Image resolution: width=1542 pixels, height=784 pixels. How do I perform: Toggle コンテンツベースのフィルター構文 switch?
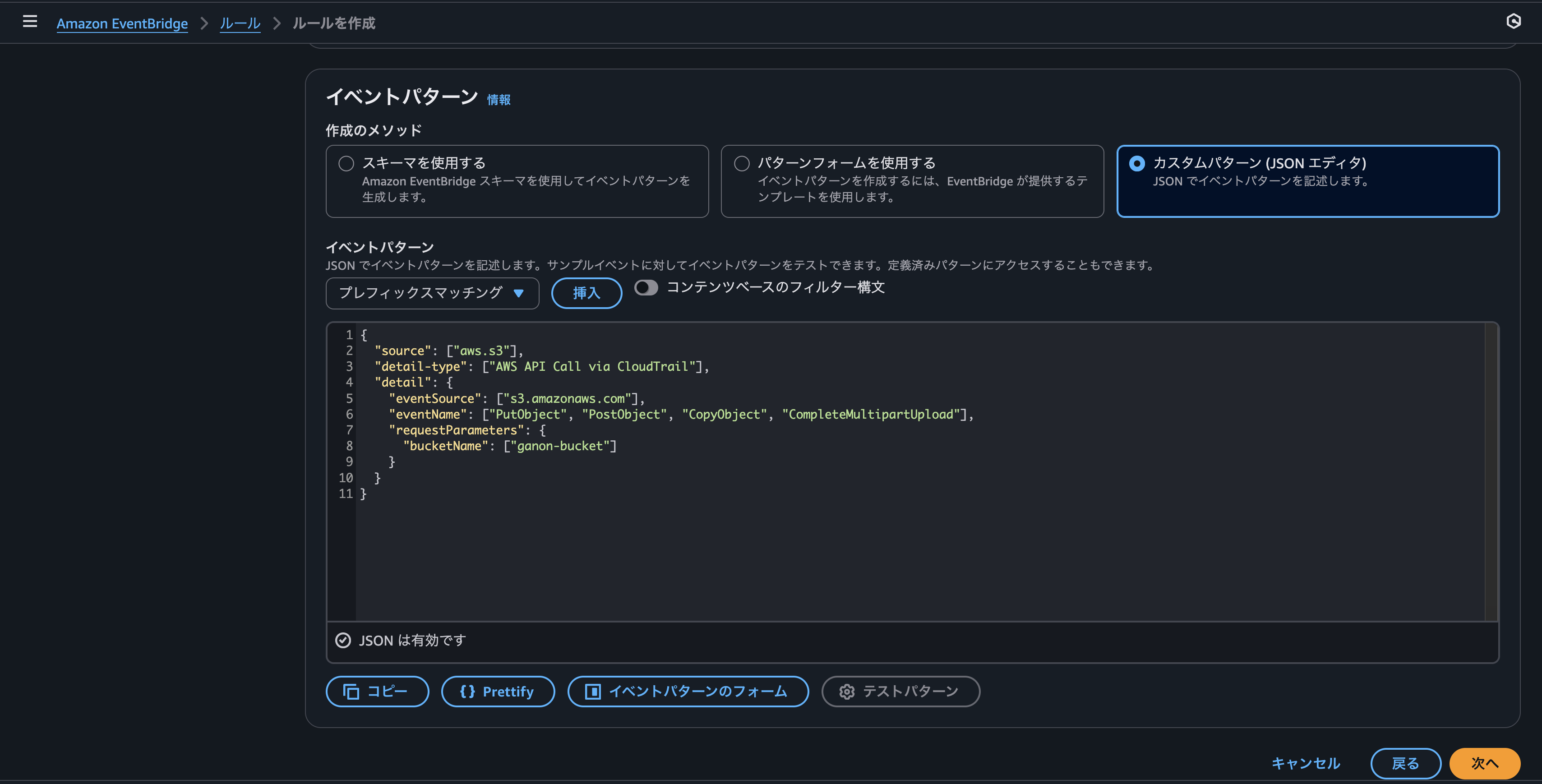tap(646, 288)
